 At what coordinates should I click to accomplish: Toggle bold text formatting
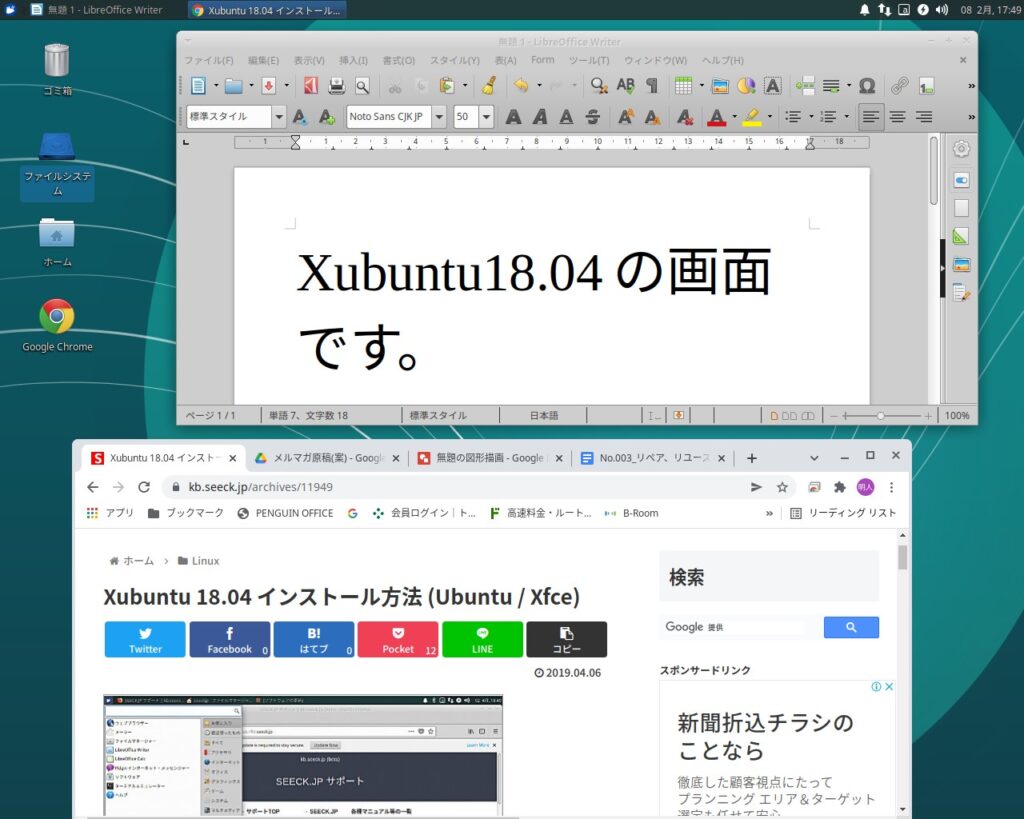point(513,117)
